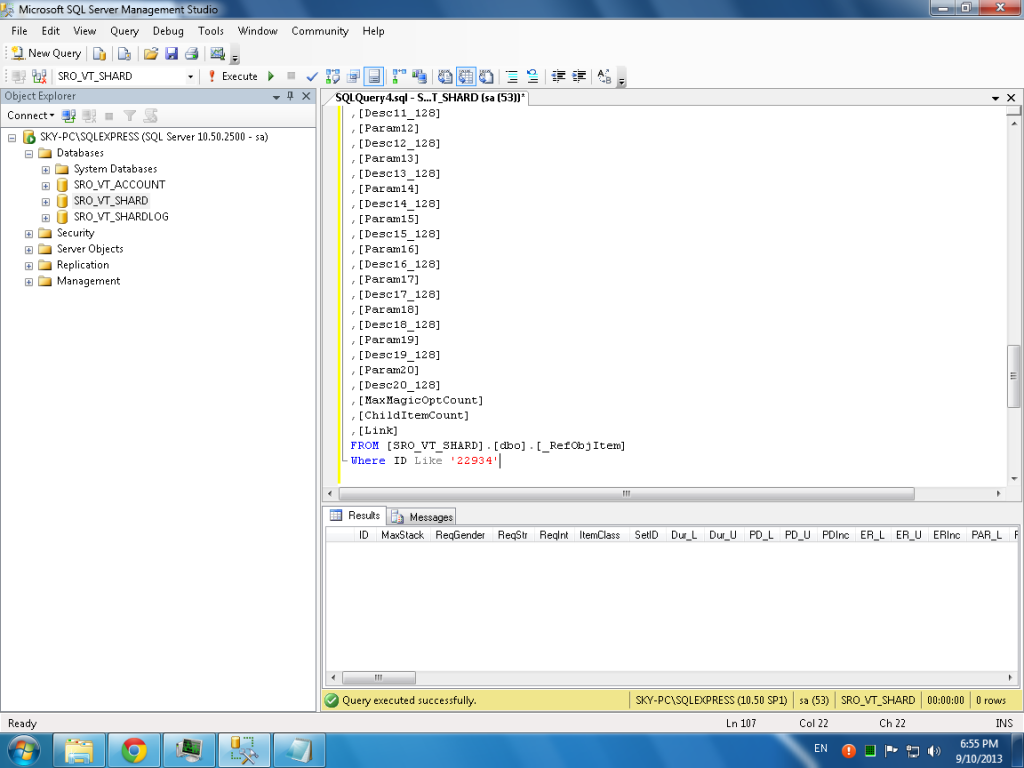Open the Connect dropdown in Object Explorer
1024x768 pixels.
[31, 116]
